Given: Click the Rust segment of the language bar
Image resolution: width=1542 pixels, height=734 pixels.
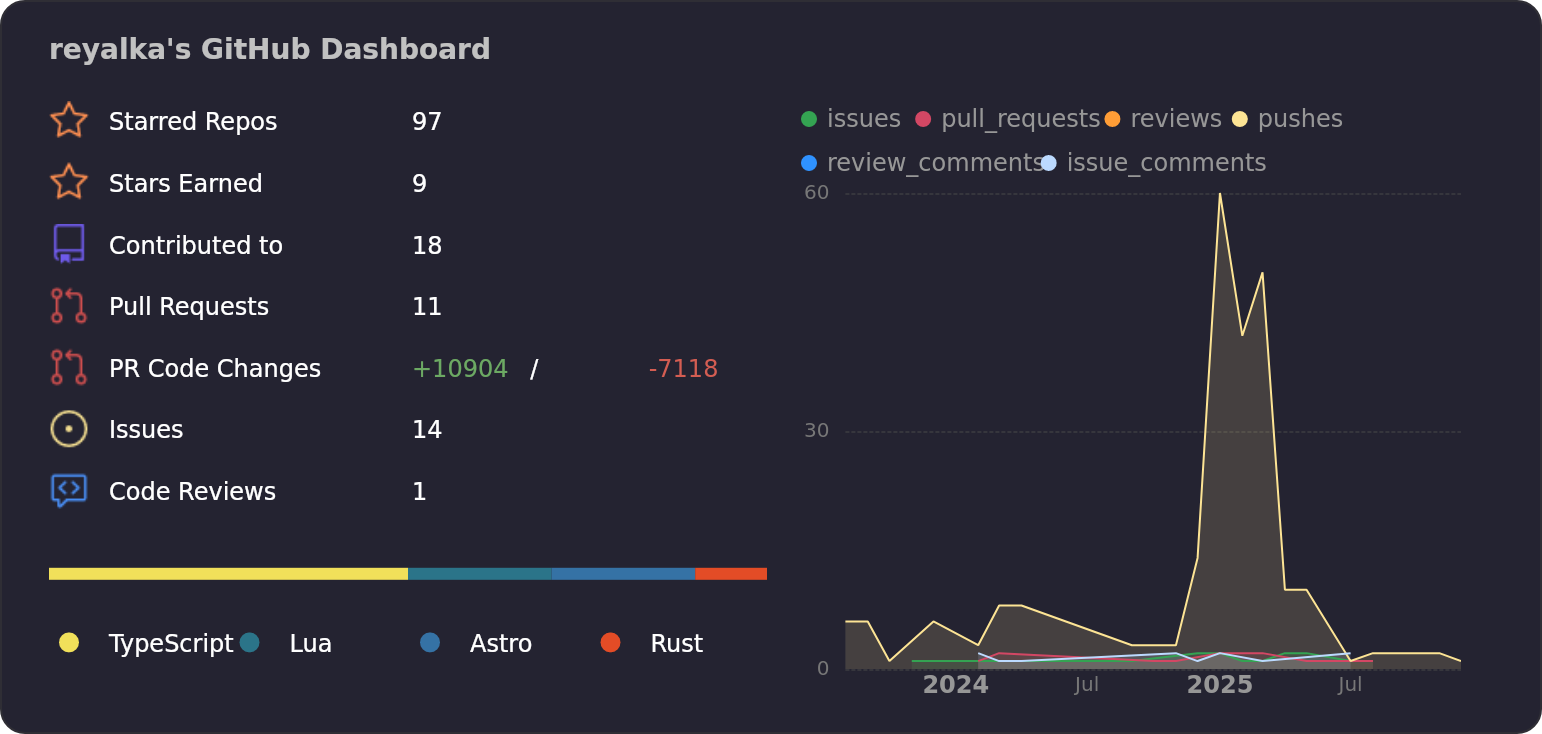Looking at the screenshot, I should coord(732,573).
